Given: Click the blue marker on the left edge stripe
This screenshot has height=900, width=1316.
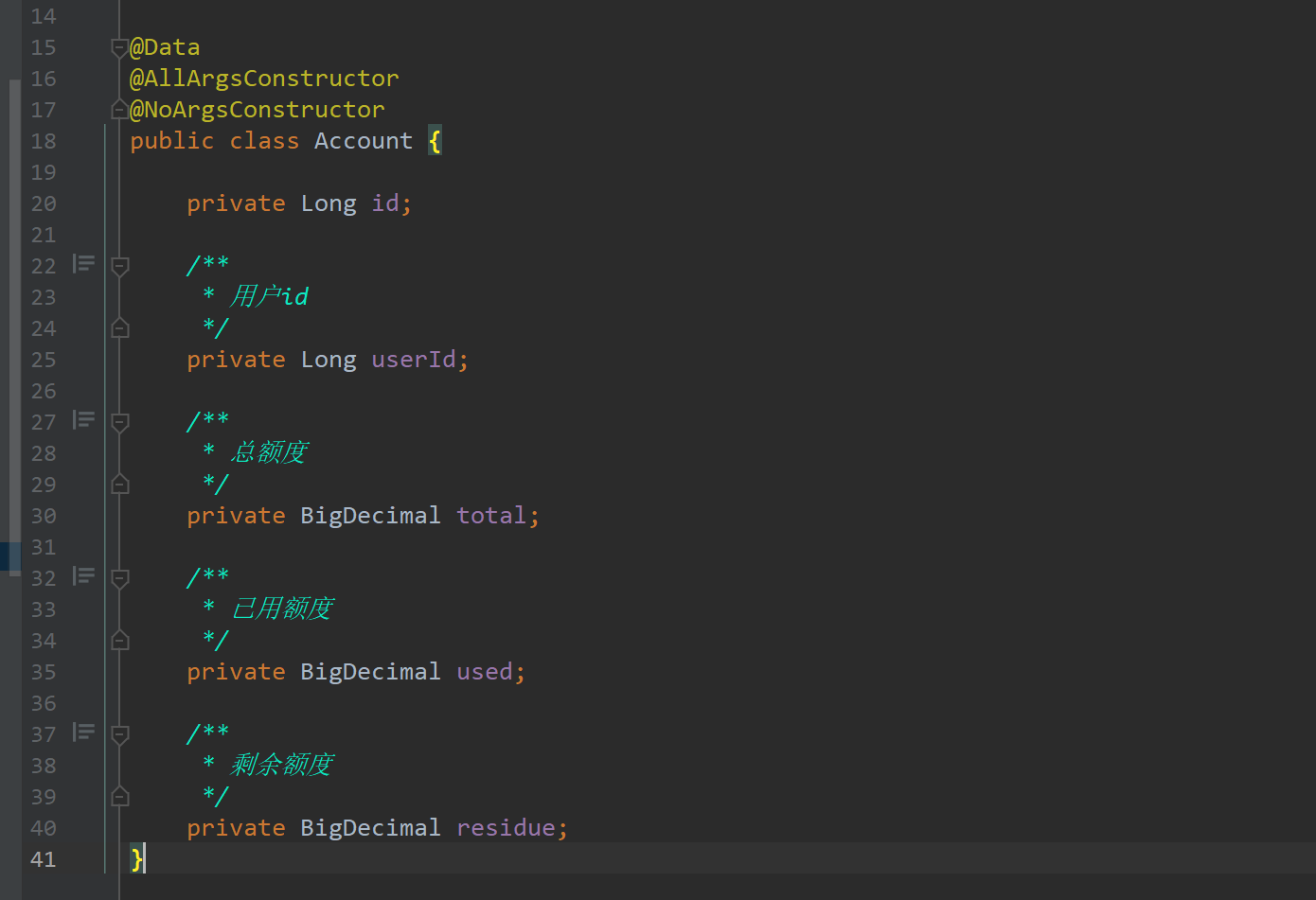Looking at the screenshot, I should (x=10, y=557).
